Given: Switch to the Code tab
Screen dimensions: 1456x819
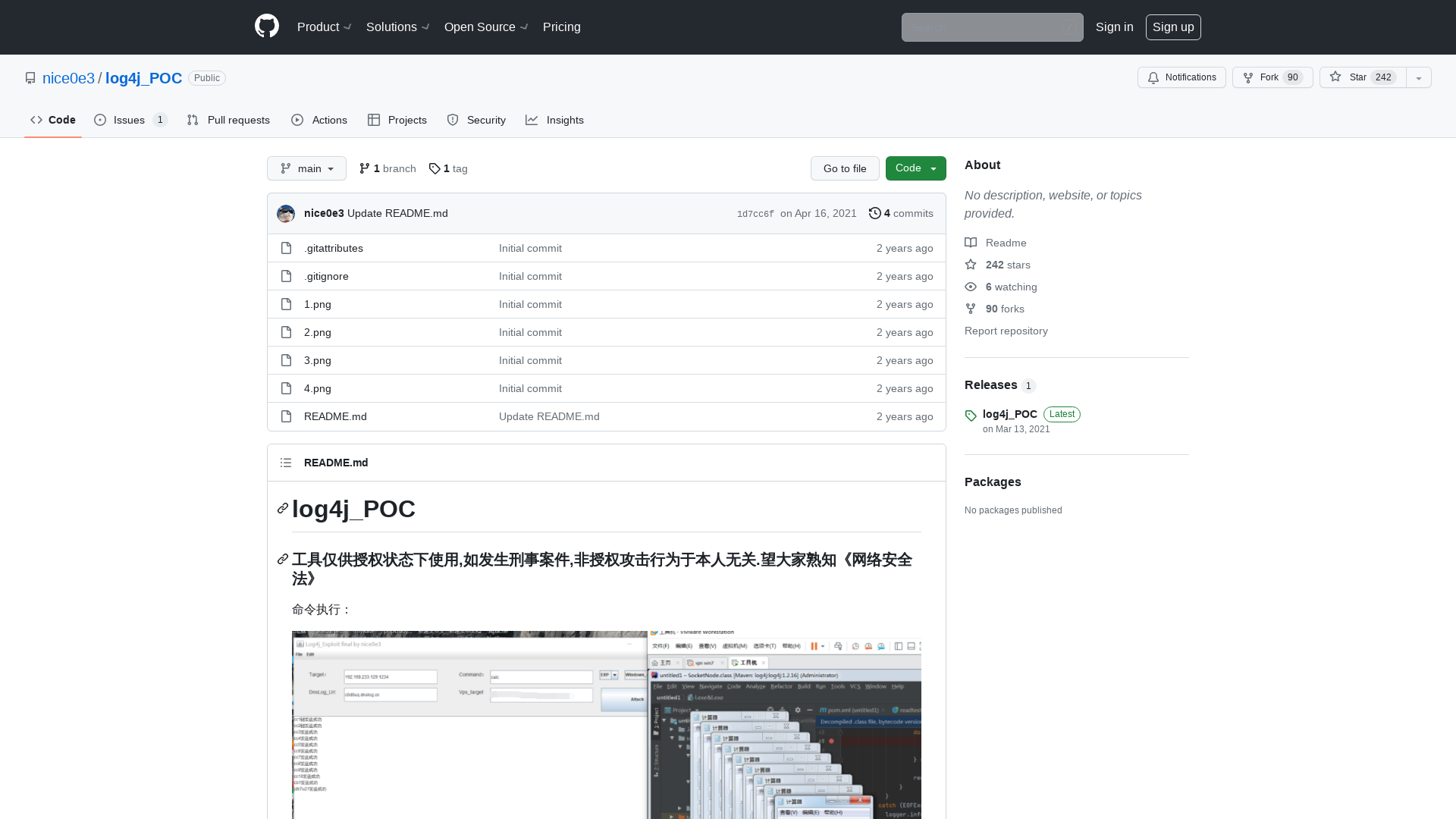Looking at the screenshot, I should point(53,120).
